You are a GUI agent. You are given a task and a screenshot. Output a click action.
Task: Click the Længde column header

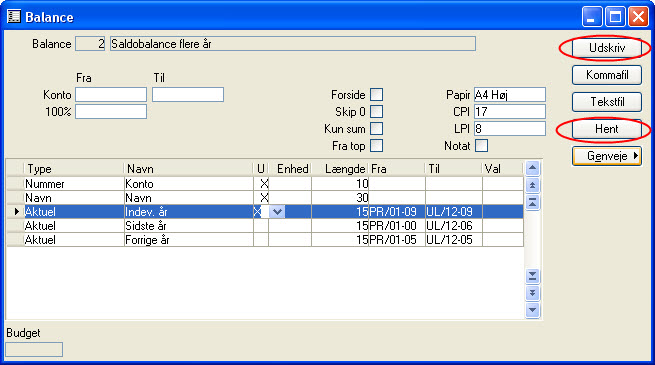coord(340,169)
